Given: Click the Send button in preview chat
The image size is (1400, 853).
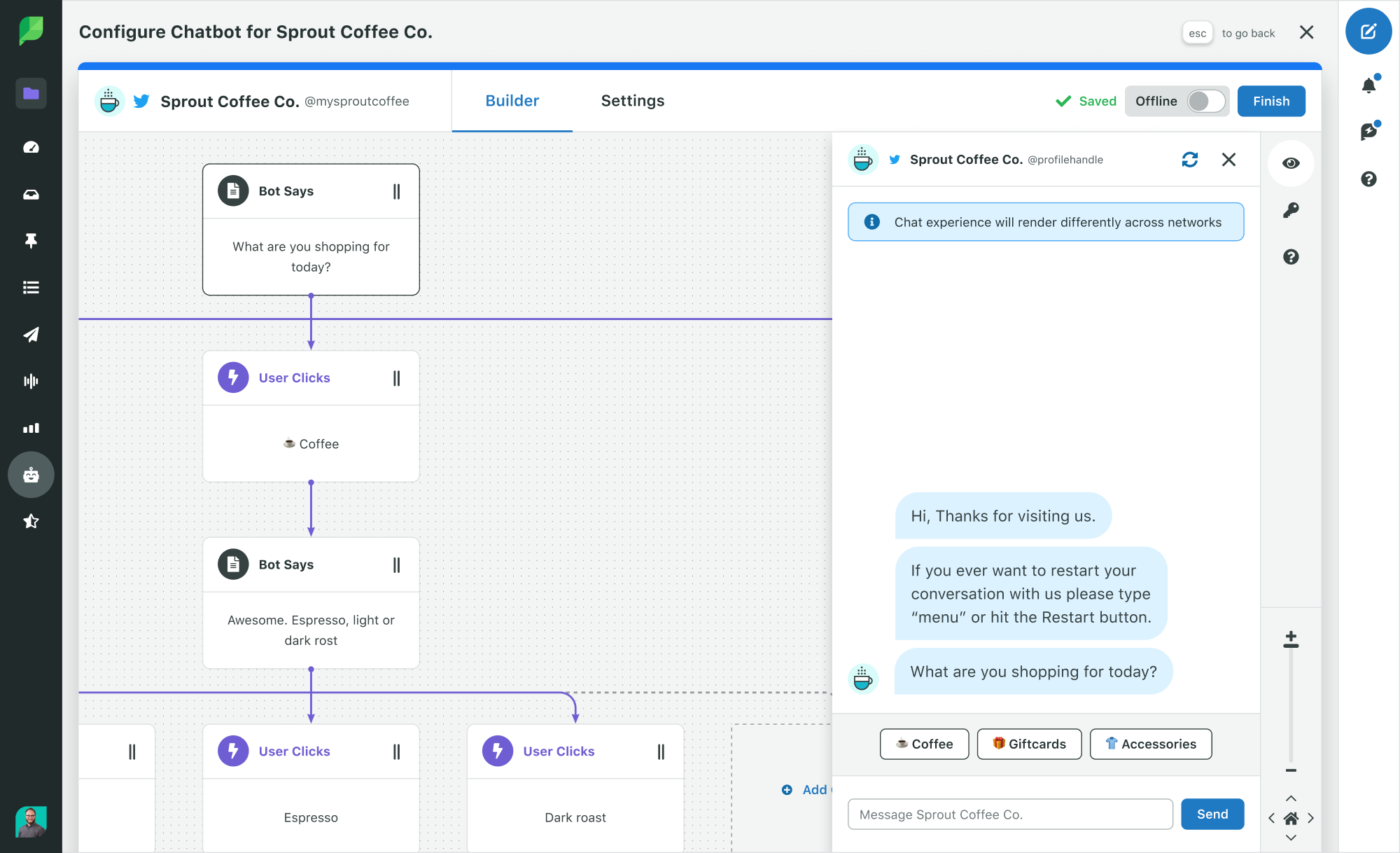Looking at the screenshot, I should [1213, 813].
